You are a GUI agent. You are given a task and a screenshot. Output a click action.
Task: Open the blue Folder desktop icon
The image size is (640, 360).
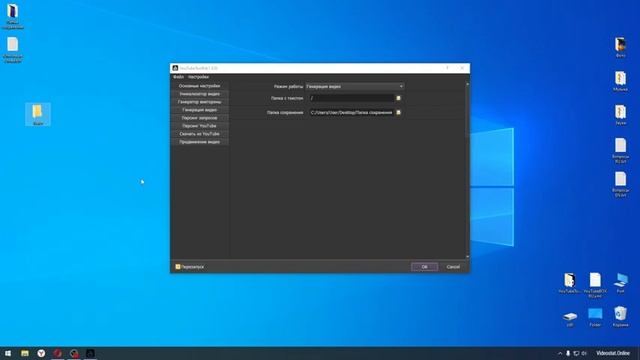coord(595,317)
